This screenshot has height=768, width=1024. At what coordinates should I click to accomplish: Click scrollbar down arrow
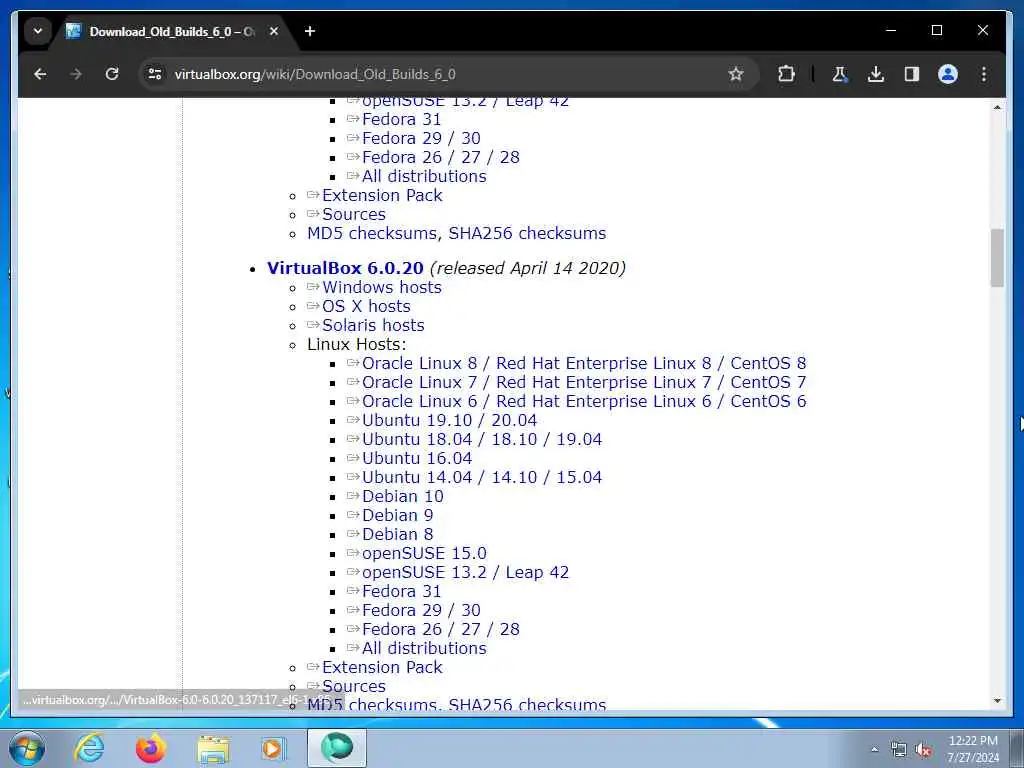pos(997,701)
